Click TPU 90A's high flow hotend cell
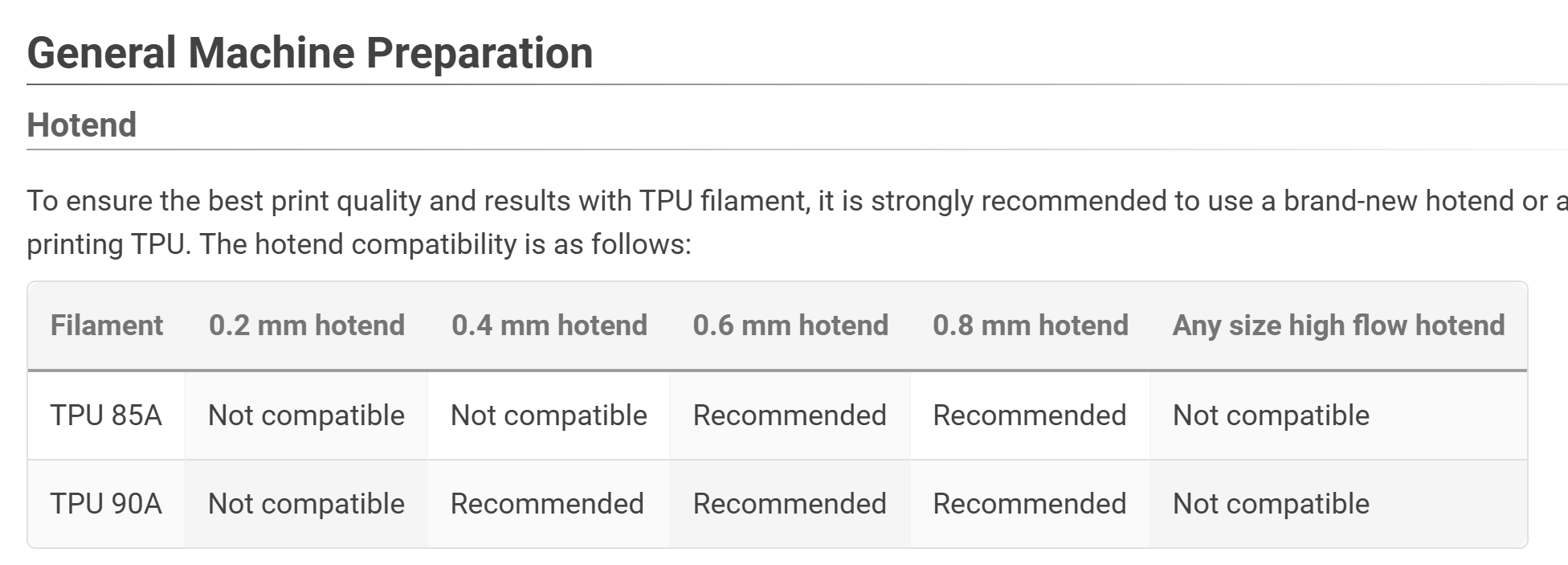Image resolution: width=1568 pixels, height=565 pixels. pyautogui.click(x=1271, y=504)
